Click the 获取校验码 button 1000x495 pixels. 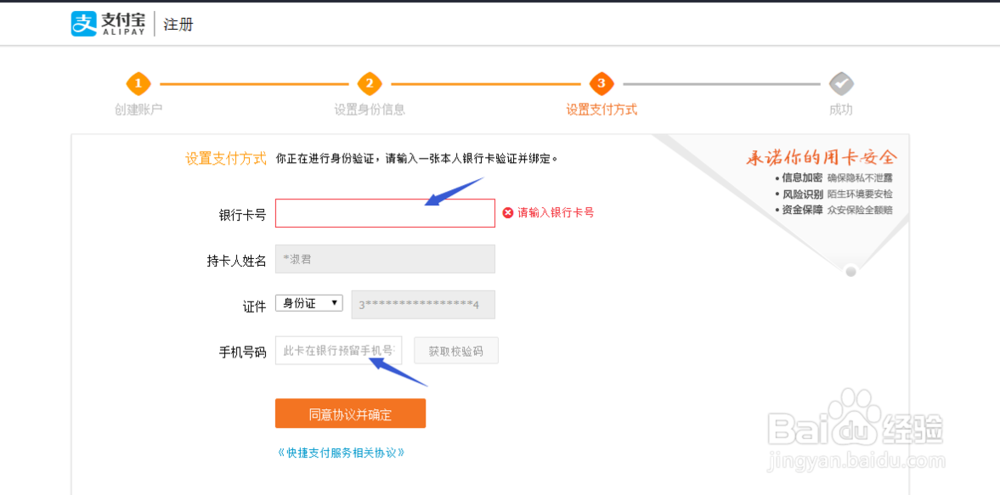(x=456, y=350)
